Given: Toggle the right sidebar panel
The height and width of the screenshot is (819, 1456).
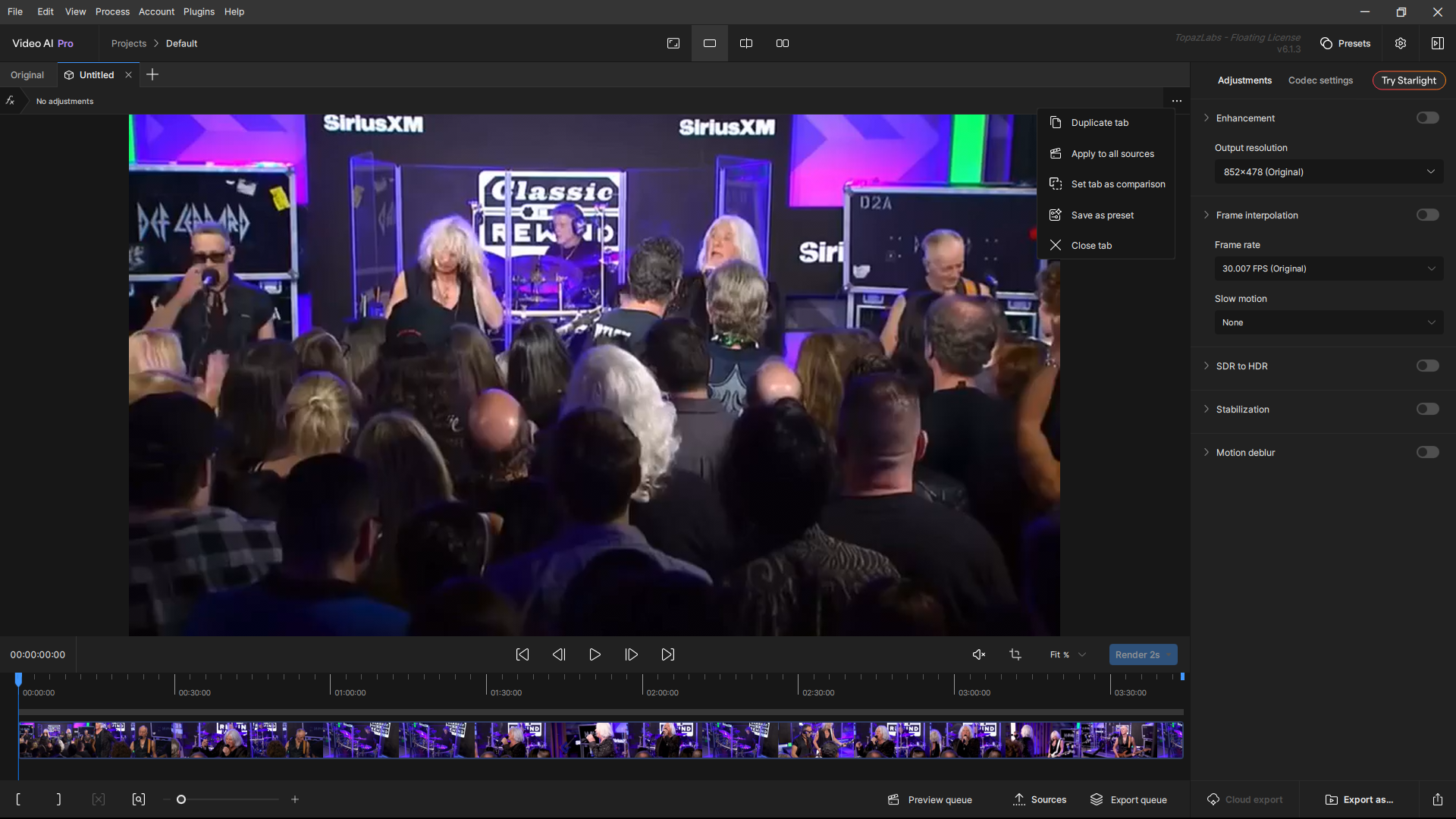Looking at the screenshot, I should pyautogui.click(x=1438, y=43).
